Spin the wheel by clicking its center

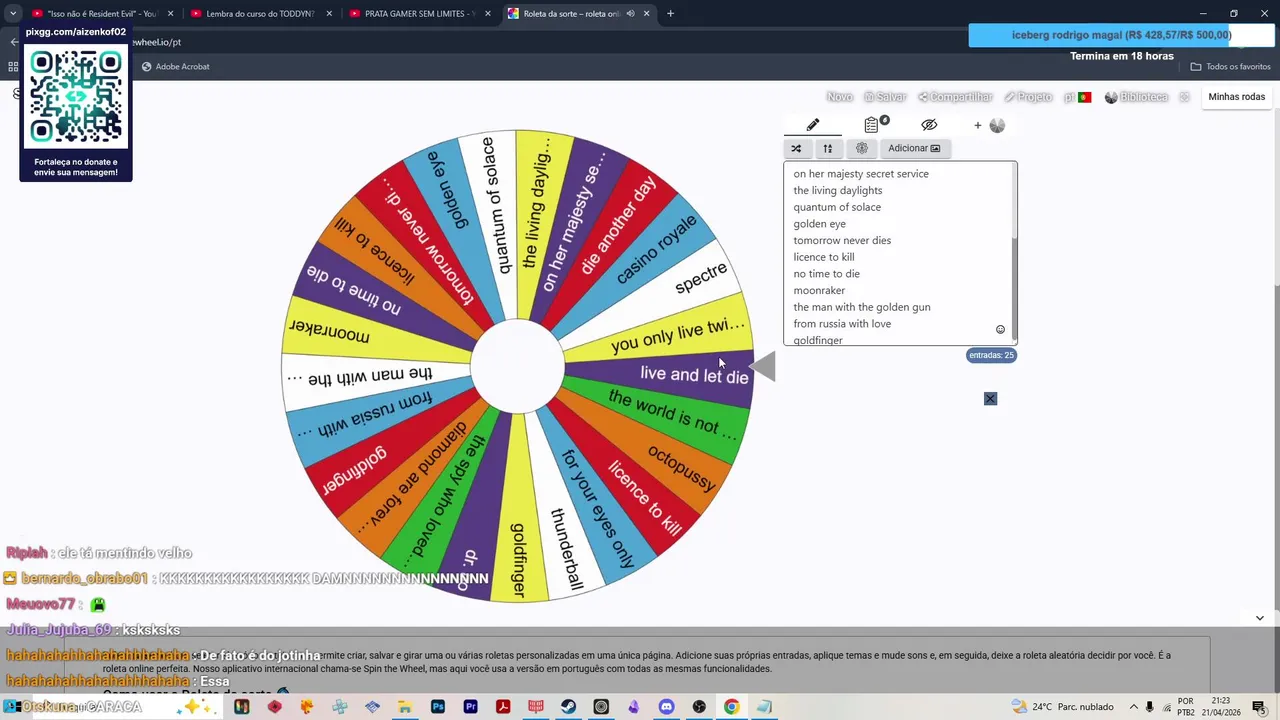click(517, 366)
